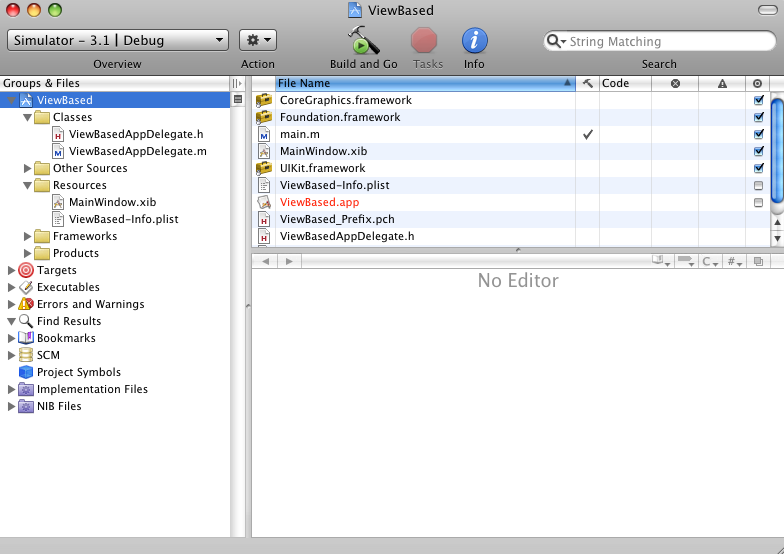
Task: Uncheck target box for UIKit.framework
Action: [x=758, y=168]
